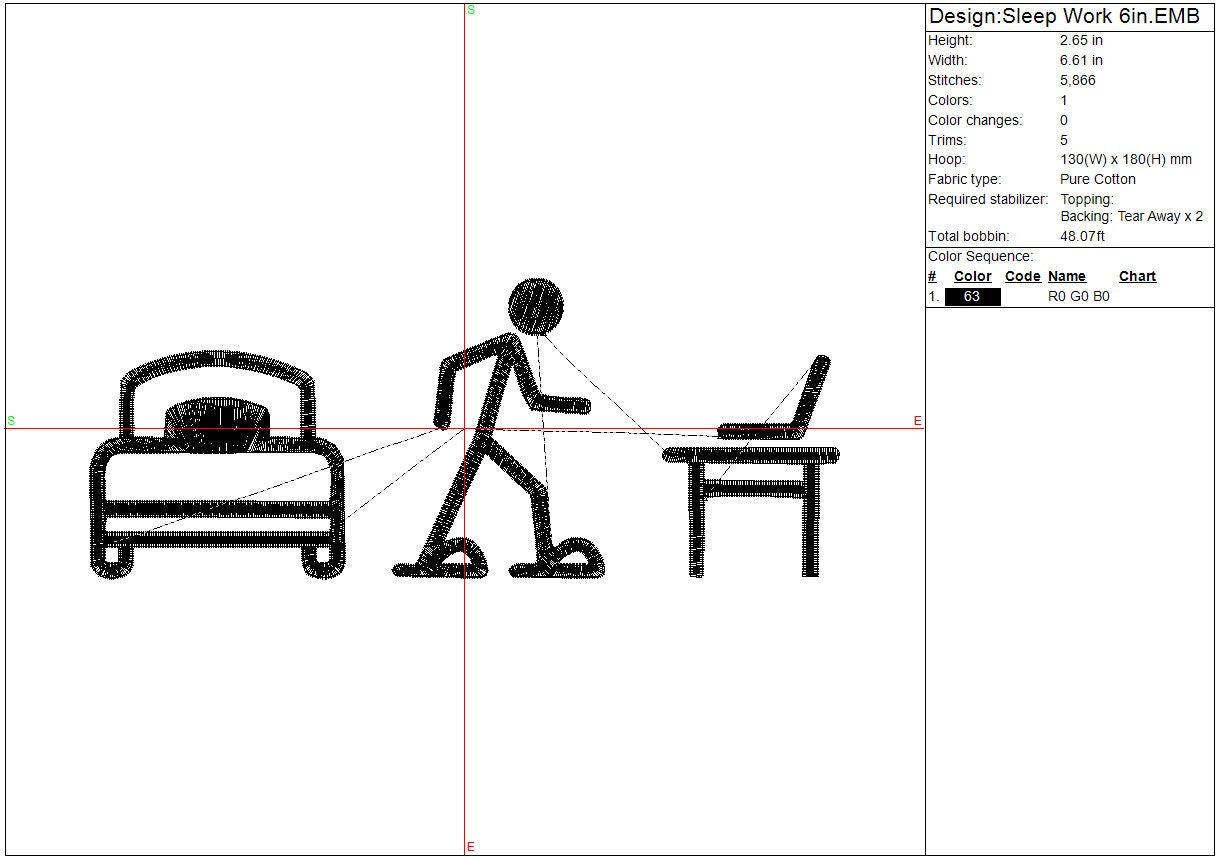Click the green S marker at top edge
Image resolution: width=1219 pixels, height=859 pixels.
(x=470, y=9)
